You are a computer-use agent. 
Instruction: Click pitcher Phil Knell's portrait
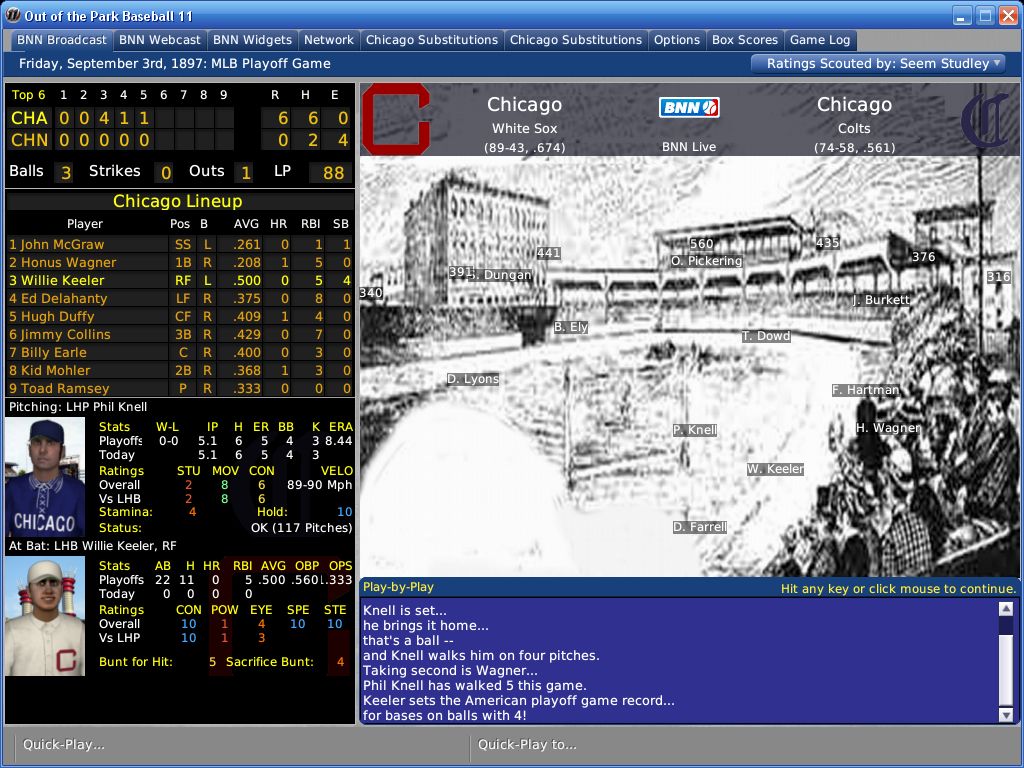45,477
